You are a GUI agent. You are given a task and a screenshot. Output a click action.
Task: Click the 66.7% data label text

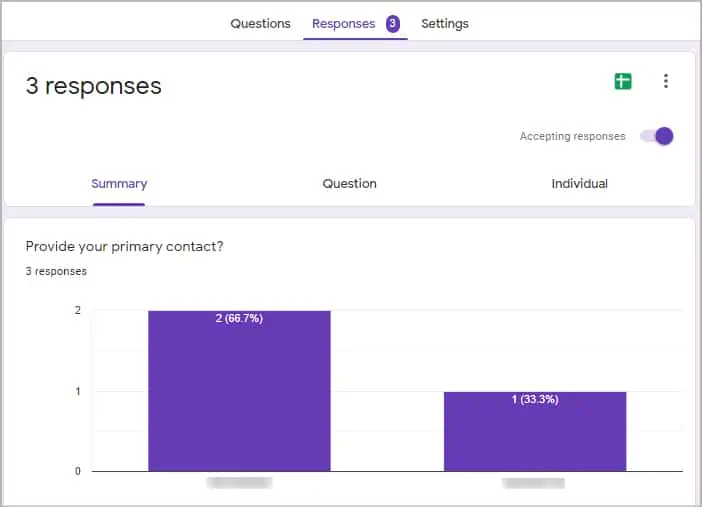click(239, 318)
